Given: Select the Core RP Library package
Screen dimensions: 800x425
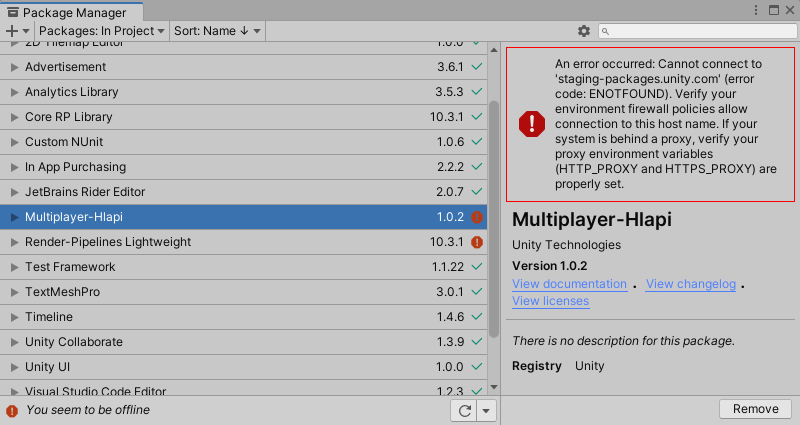Looking at the screenshot, I should tap(243, 117).
